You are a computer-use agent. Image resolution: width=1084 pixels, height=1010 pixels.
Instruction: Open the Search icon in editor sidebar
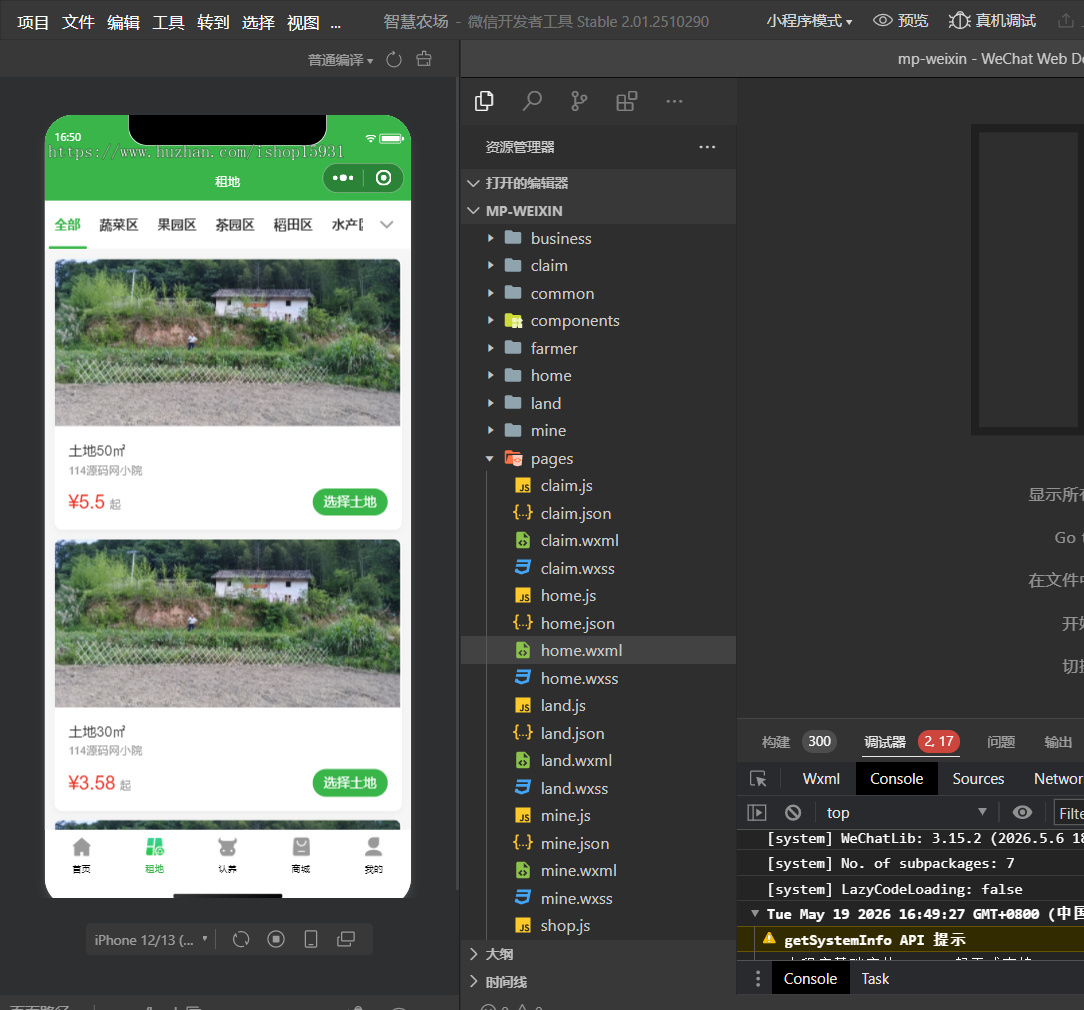click(x=532, y=101)
